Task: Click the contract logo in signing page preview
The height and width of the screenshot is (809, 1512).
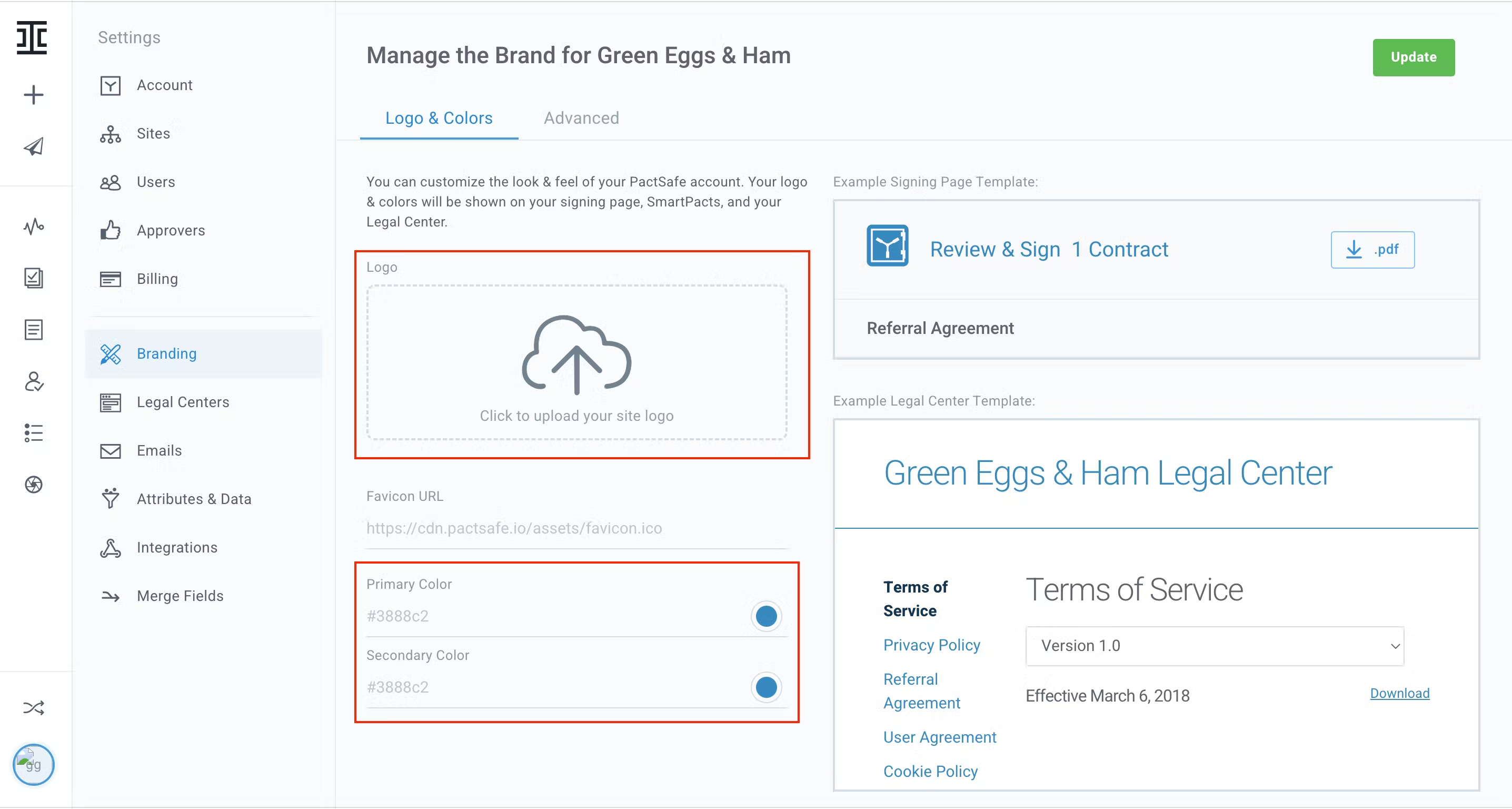Action: [888, 245]
